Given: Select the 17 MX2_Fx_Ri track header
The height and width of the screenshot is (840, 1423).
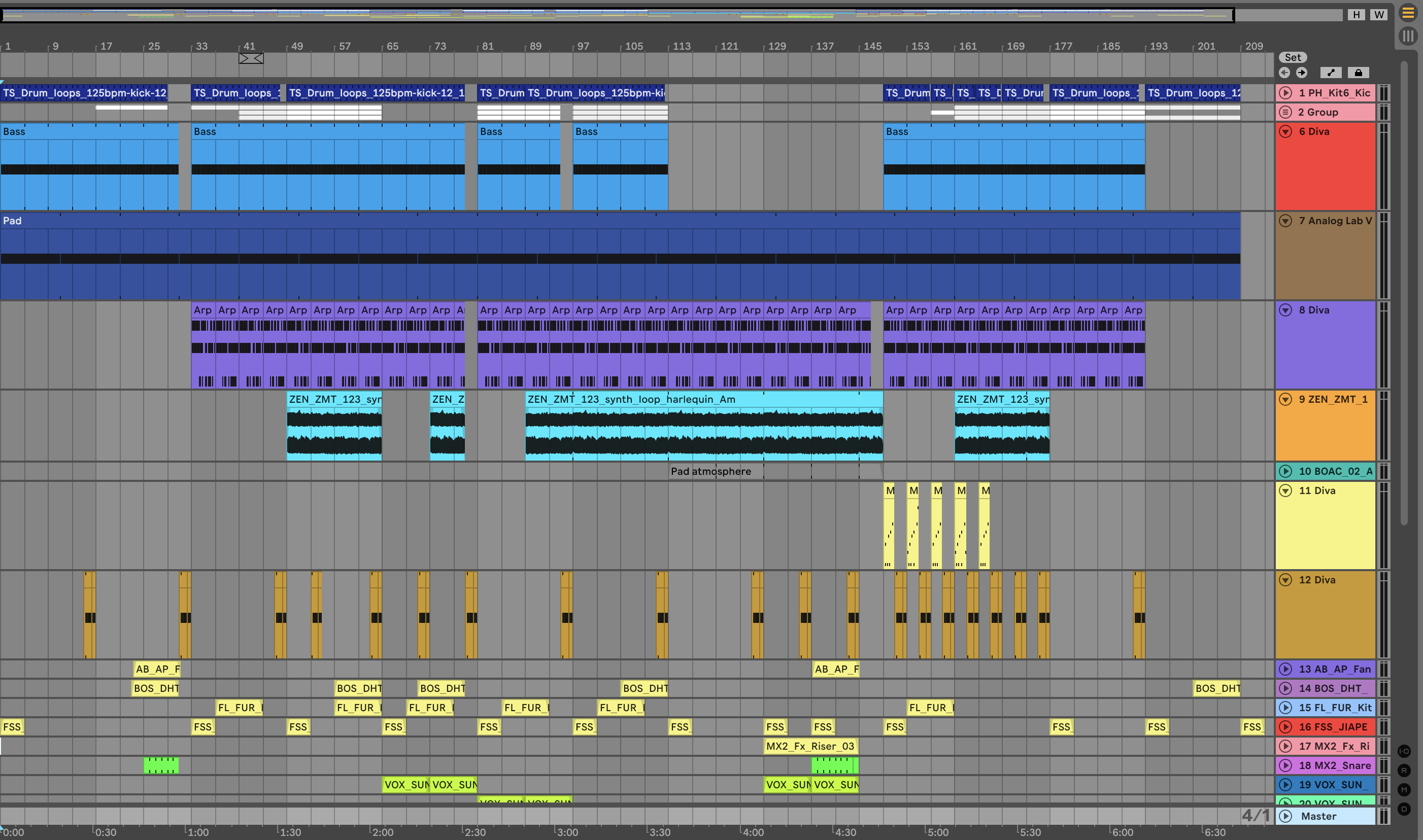Looking at the screenshot, I should click(1333, 746).
